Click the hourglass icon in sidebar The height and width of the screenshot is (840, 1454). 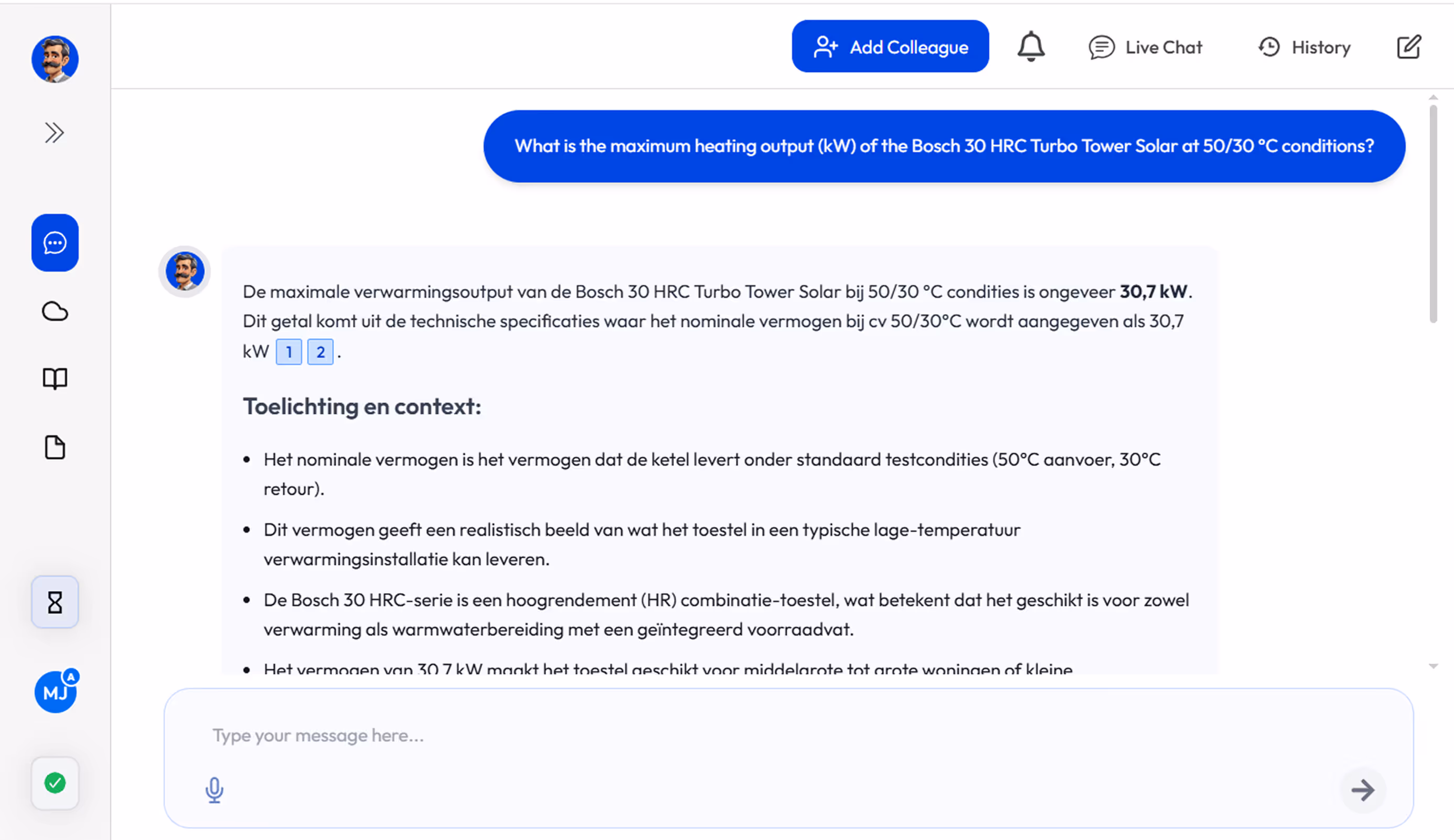click(x=55, y=602)
